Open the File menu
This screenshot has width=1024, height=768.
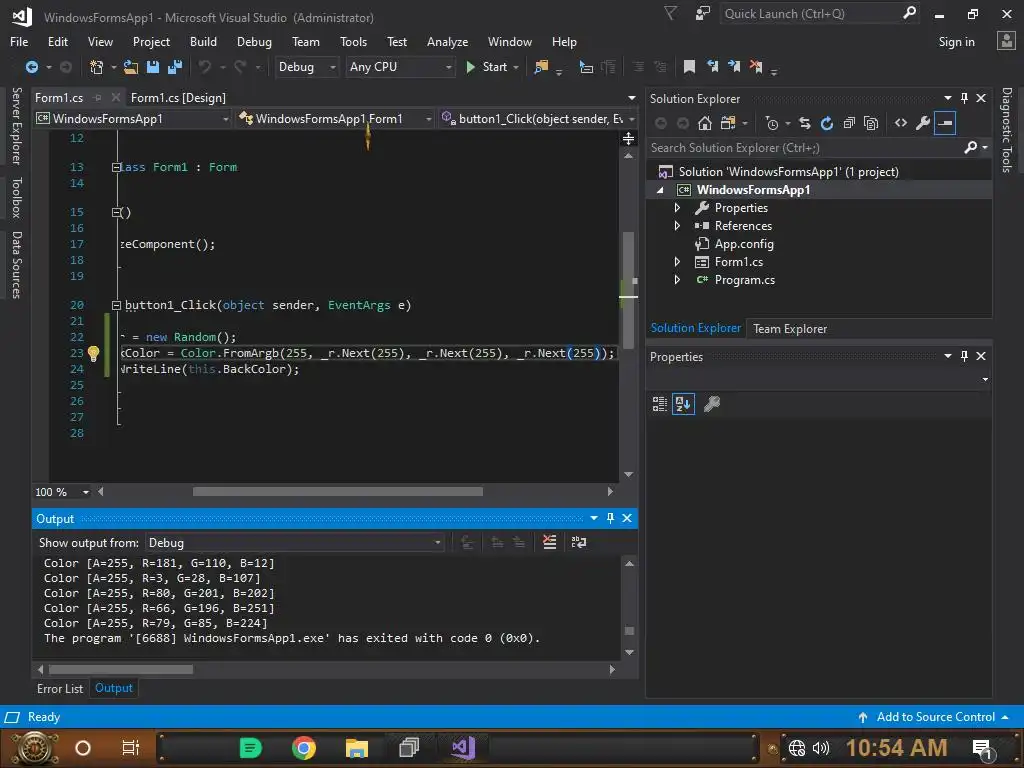19,42
